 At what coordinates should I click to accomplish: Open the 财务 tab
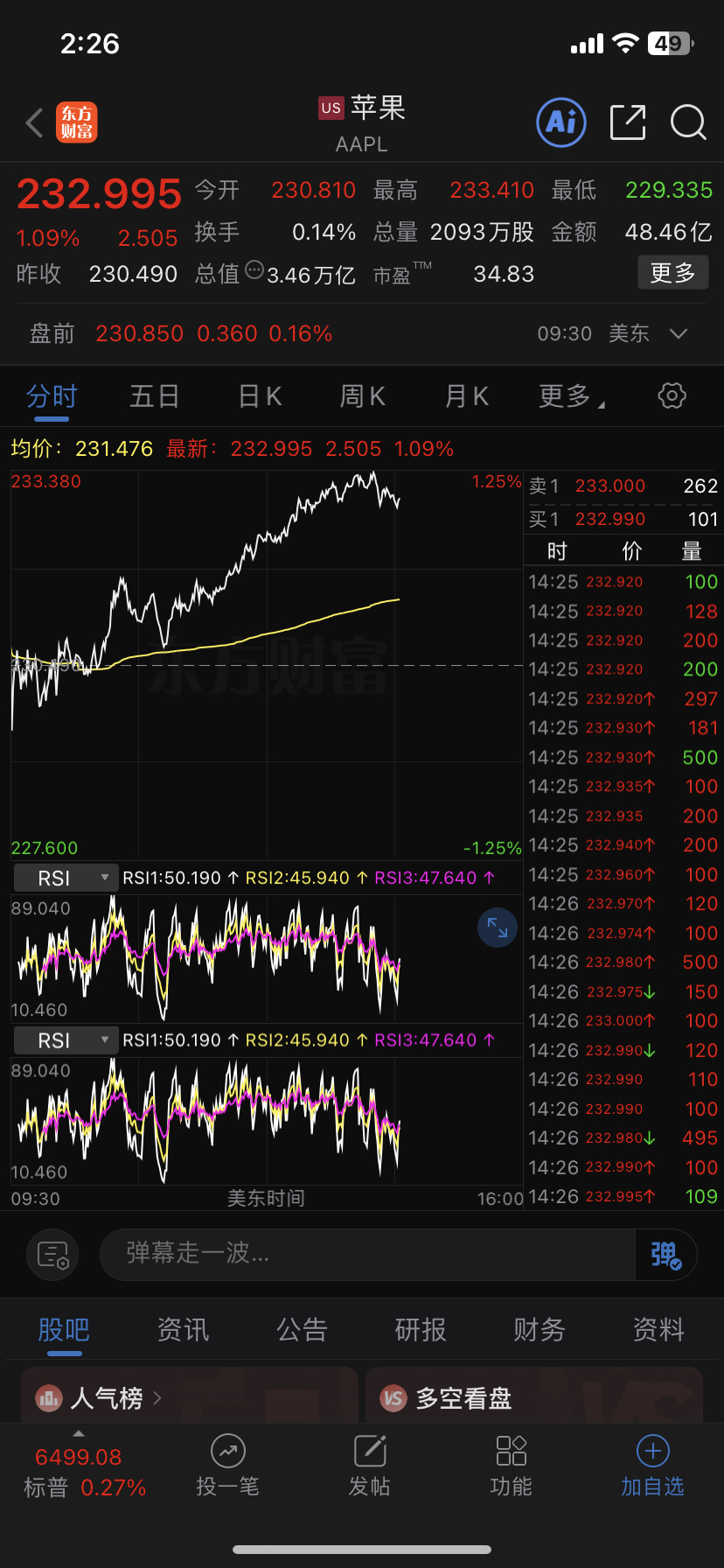(x=540, y=1330)
